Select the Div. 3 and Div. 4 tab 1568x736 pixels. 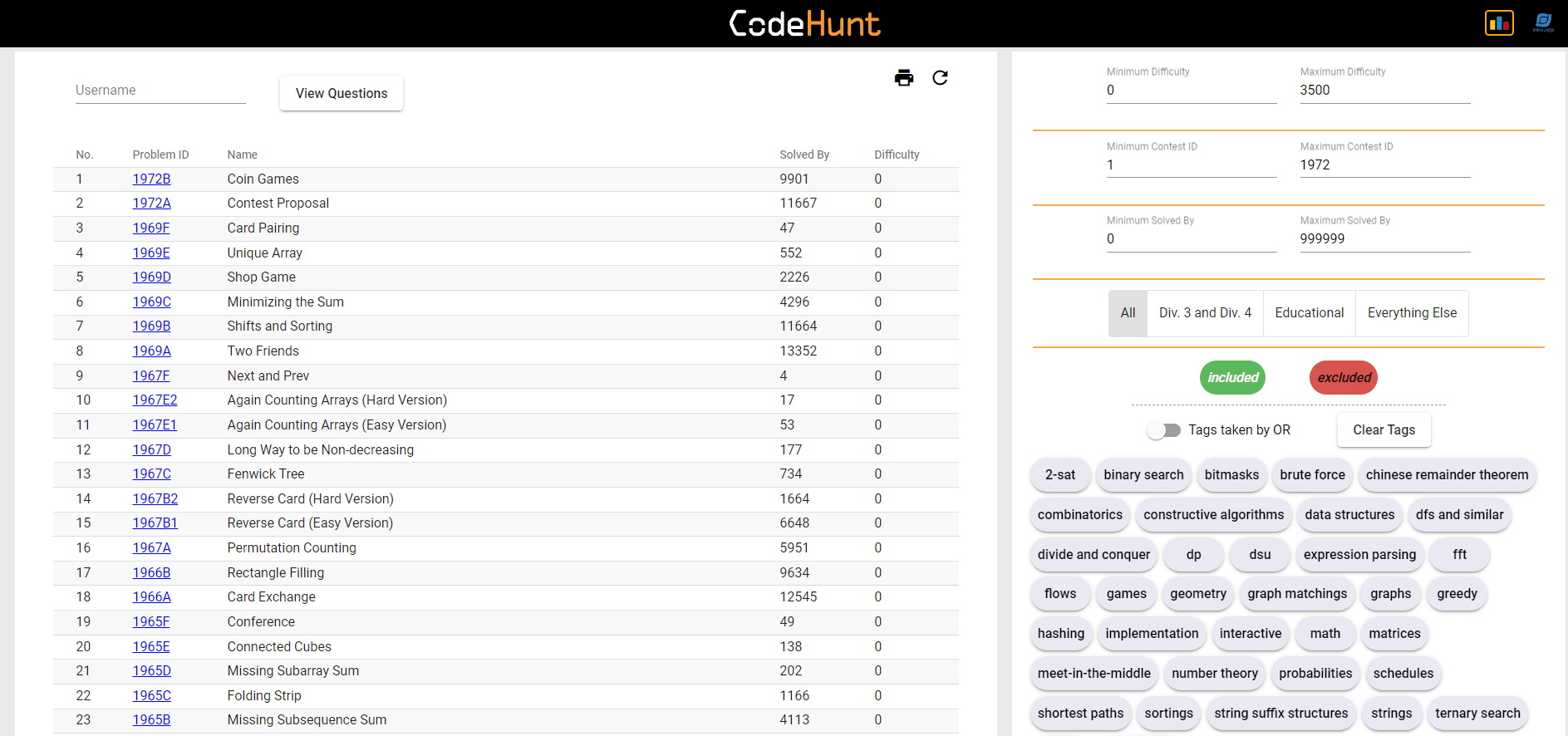[x=1205, y=313]
